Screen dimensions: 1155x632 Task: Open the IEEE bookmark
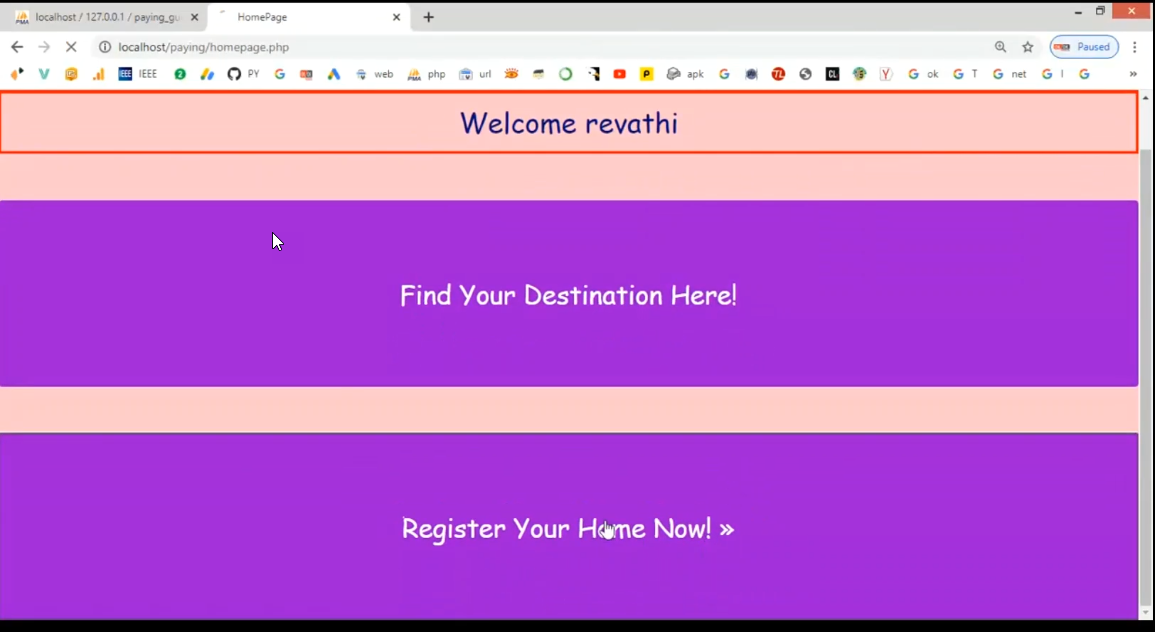point(138,74)
